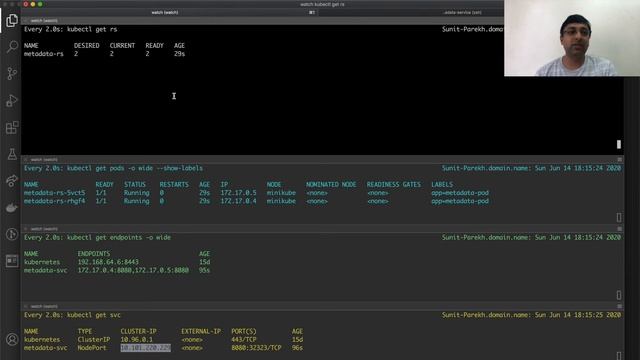Click the 'metadata-rs' replica set name
The image size is (640, 360).
pos(44,54)
